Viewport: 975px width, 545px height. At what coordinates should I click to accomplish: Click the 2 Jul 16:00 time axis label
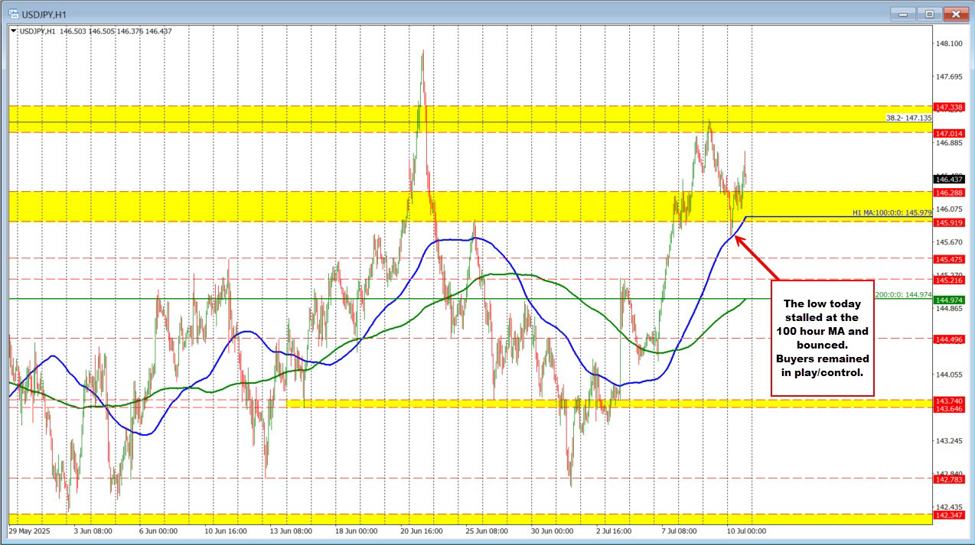click(x=614, y=531)
